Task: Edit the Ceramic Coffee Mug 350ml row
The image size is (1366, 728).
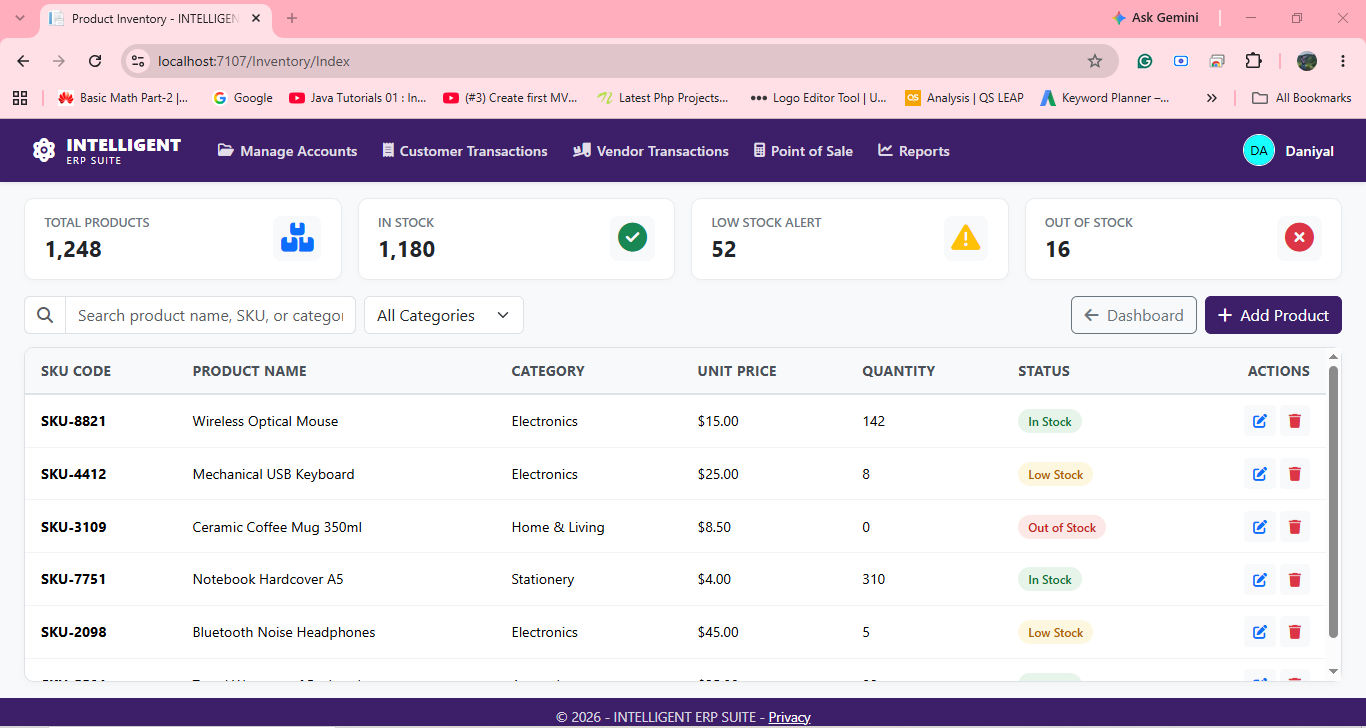Action: click(1260, 527)
